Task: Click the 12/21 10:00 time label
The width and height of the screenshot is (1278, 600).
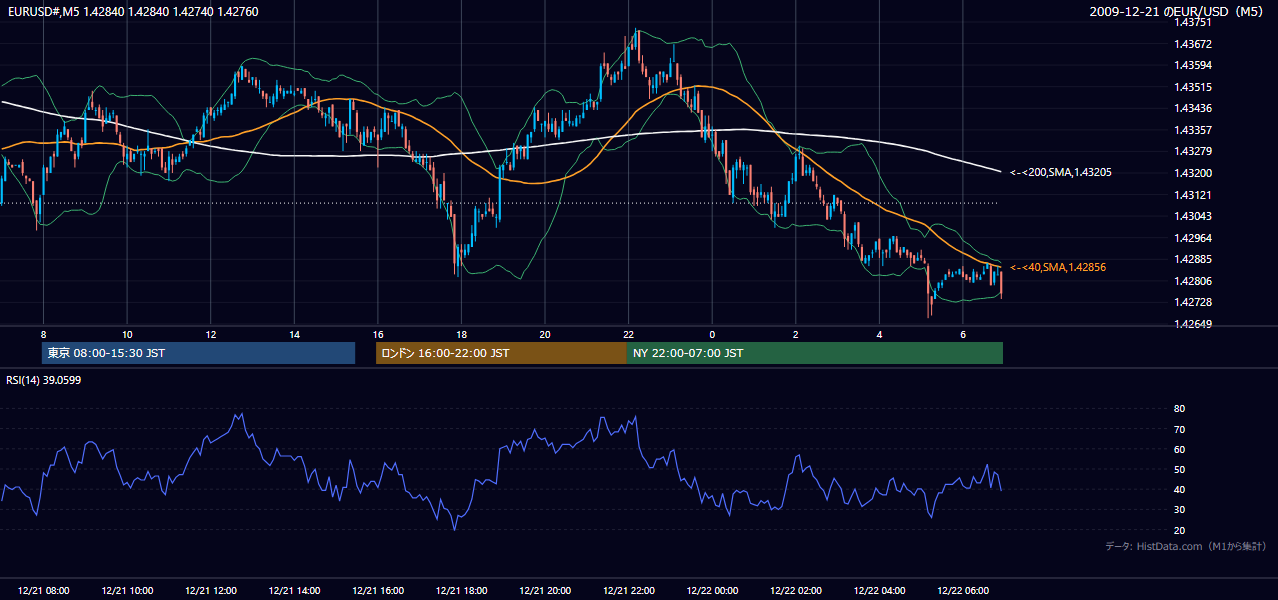Action: [127, 591]
